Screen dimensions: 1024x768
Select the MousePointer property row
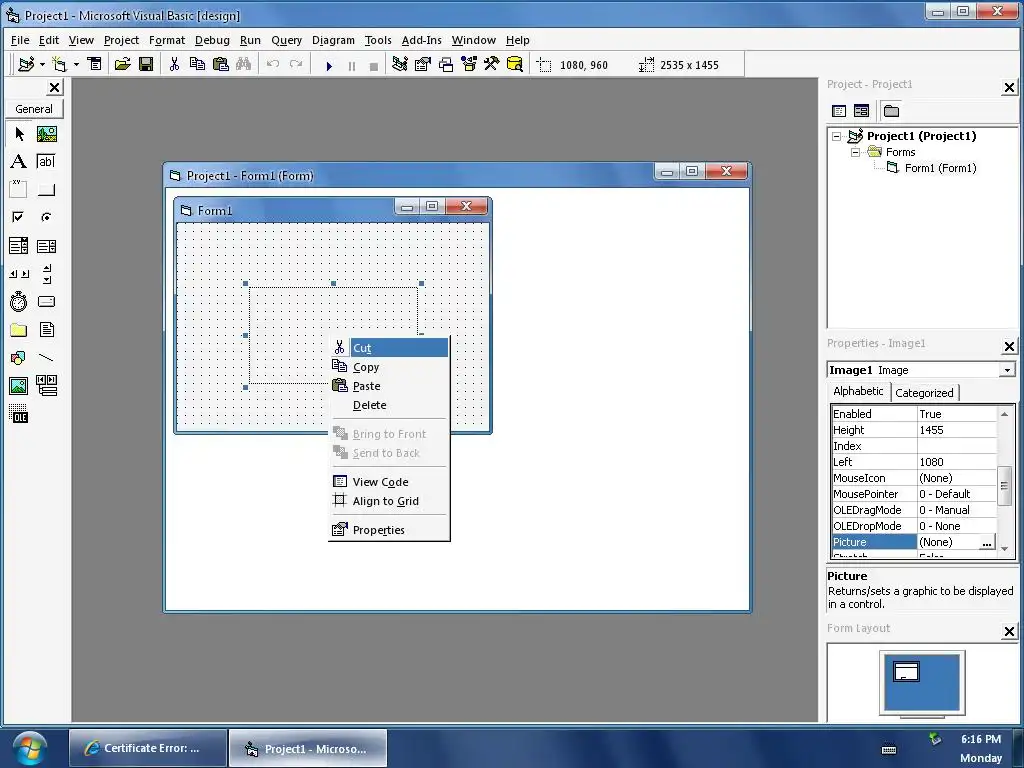pos(914,494)
